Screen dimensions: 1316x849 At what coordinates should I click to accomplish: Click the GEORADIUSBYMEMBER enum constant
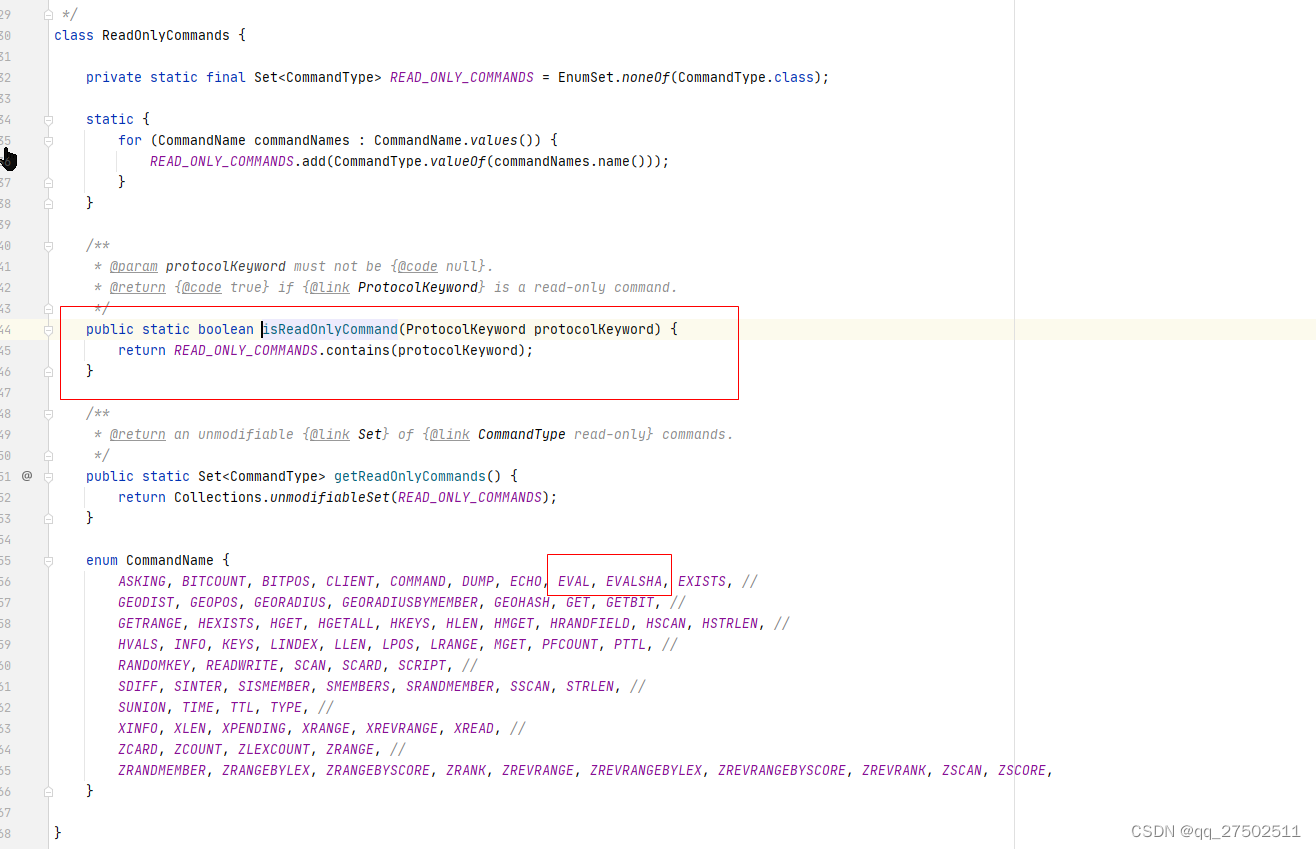(x=410, y=602)
